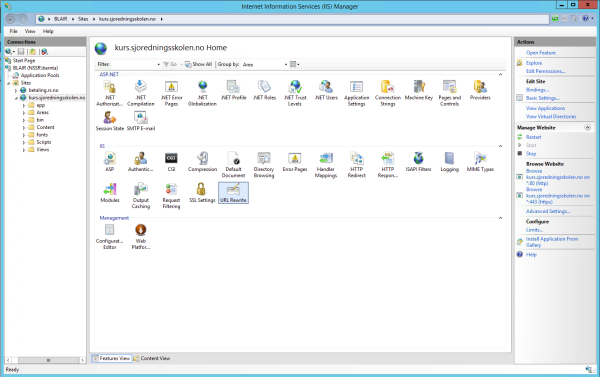The image size is (600, 377).
Task: Open the View menu
Action: coord(30,31)
